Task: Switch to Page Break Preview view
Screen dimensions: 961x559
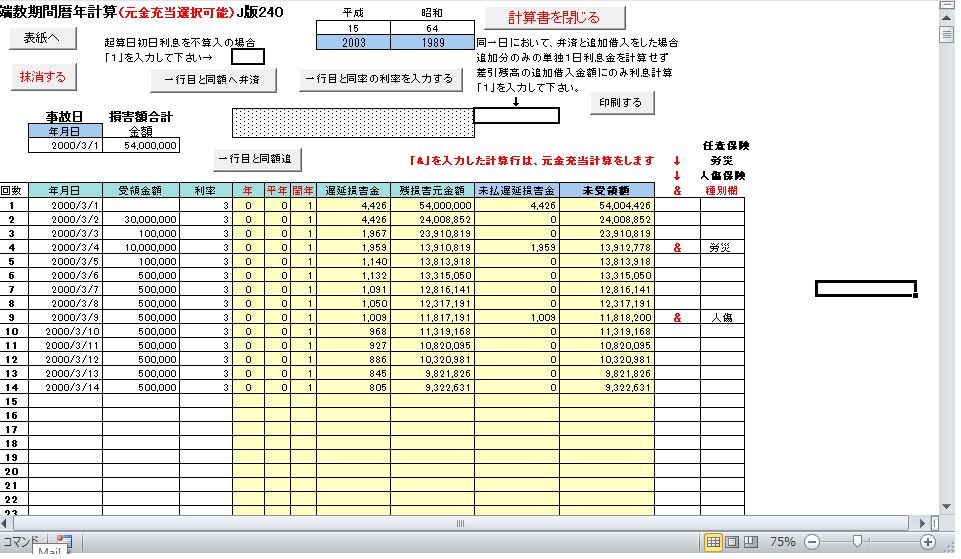Action: [751, 542]
